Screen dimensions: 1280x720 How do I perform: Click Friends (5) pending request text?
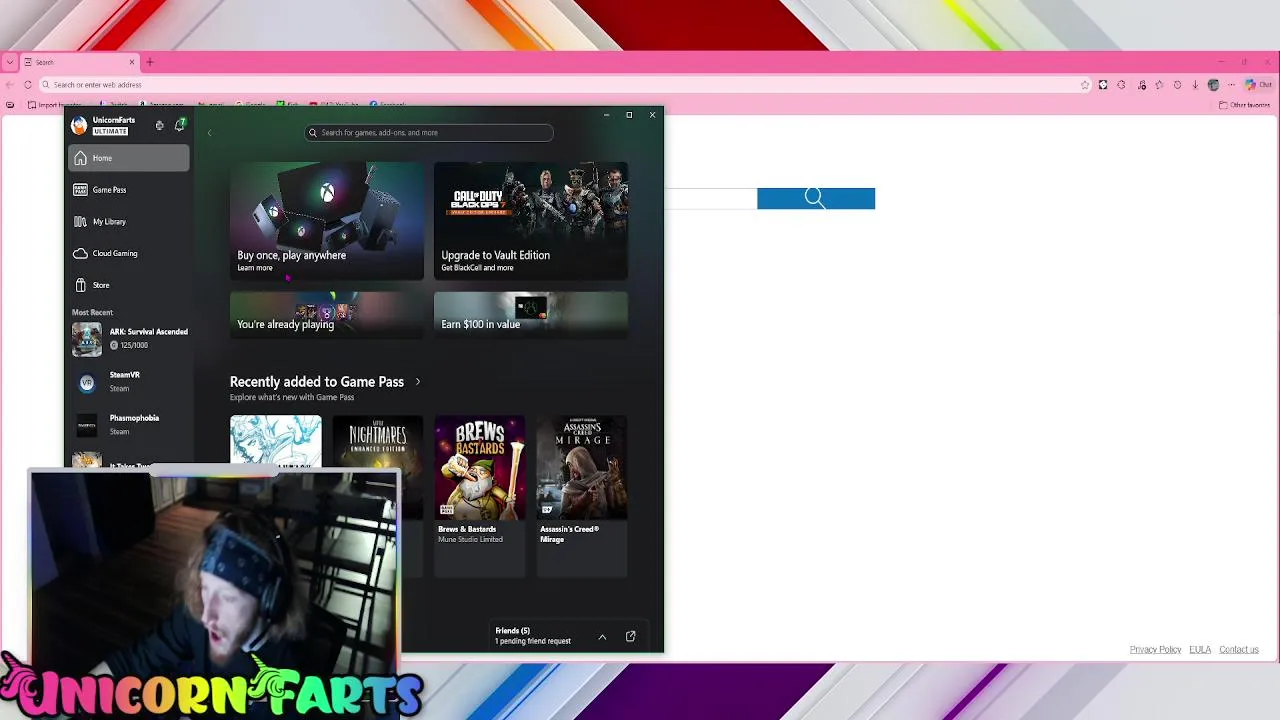(x=533, y=636)
